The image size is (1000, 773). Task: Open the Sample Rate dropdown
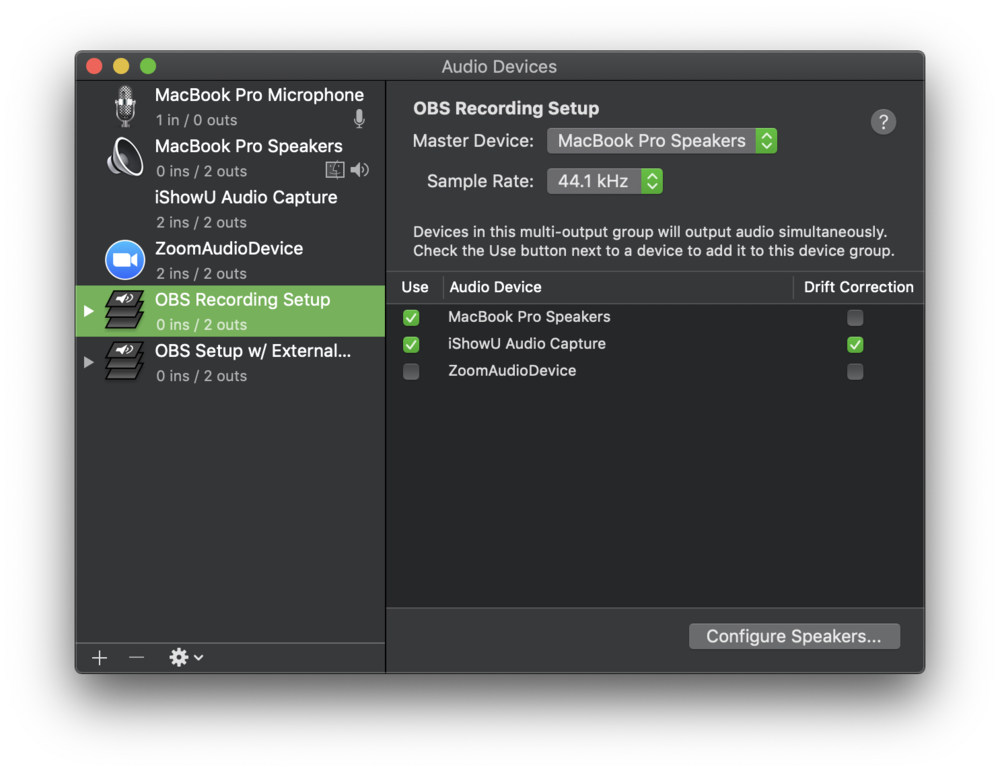pos(605,181)
